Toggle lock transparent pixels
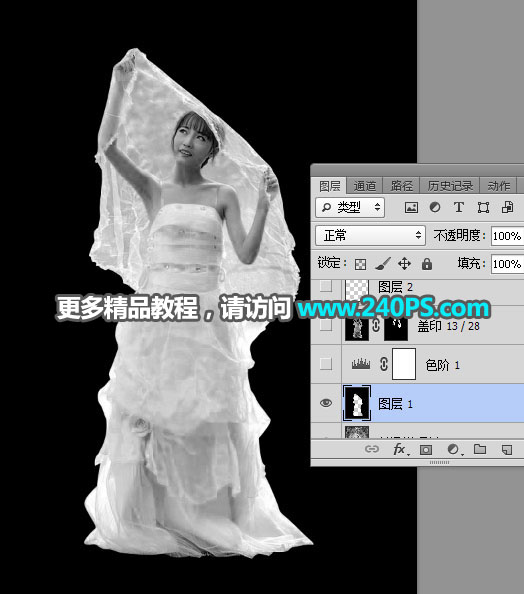This screenshot has width=524, height=594. (360, 264)
